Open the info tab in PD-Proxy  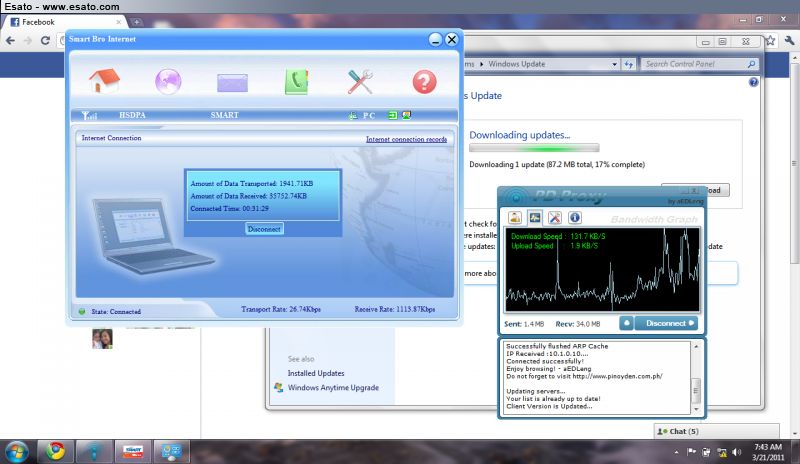(x=574, y=218)
